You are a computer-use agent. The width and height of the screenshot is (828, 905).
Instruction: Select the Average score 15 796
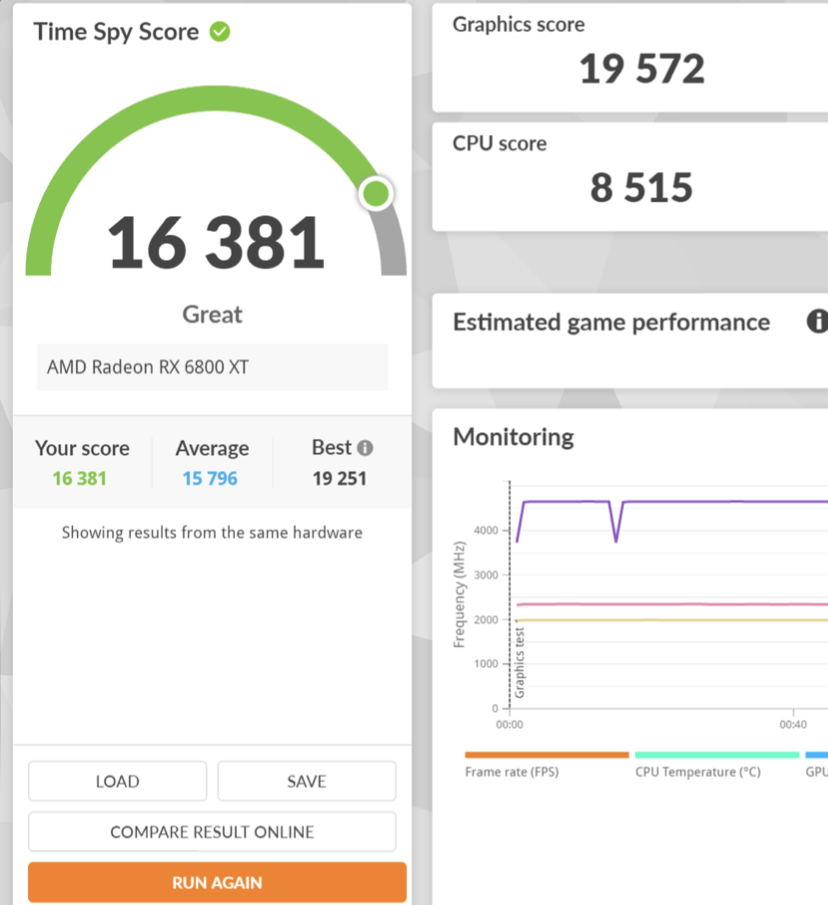[x=210, y=478]
